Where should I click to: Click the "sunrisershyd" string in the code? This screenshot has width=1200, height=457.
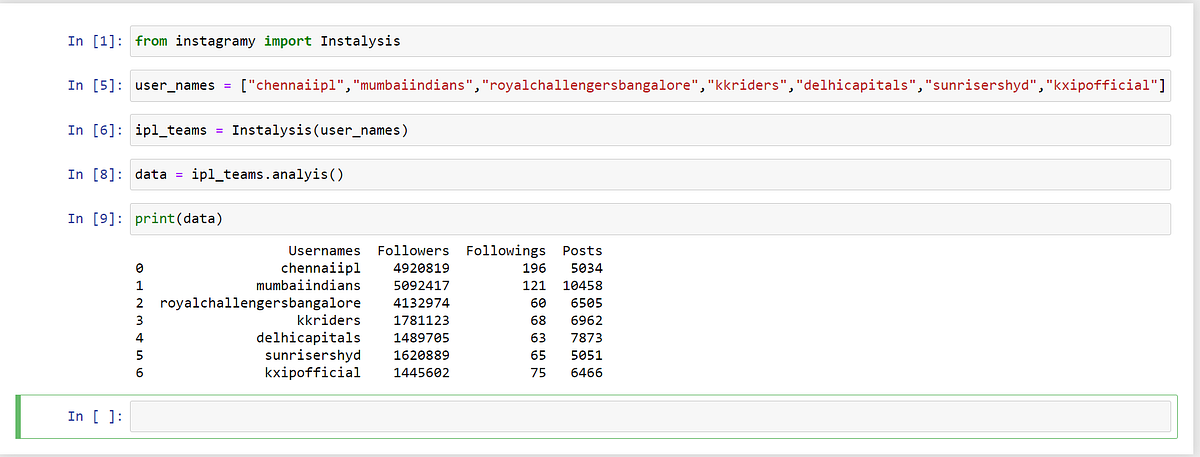click(x=980, y=86)
